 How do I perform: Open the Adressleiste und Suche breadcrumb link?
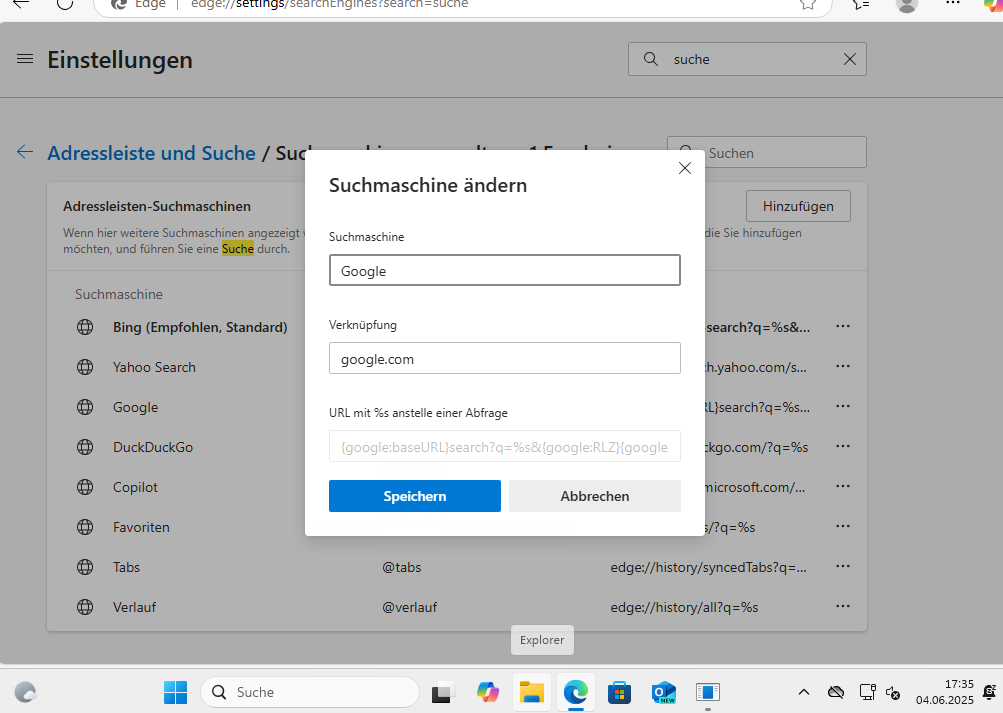coord(152,153)
